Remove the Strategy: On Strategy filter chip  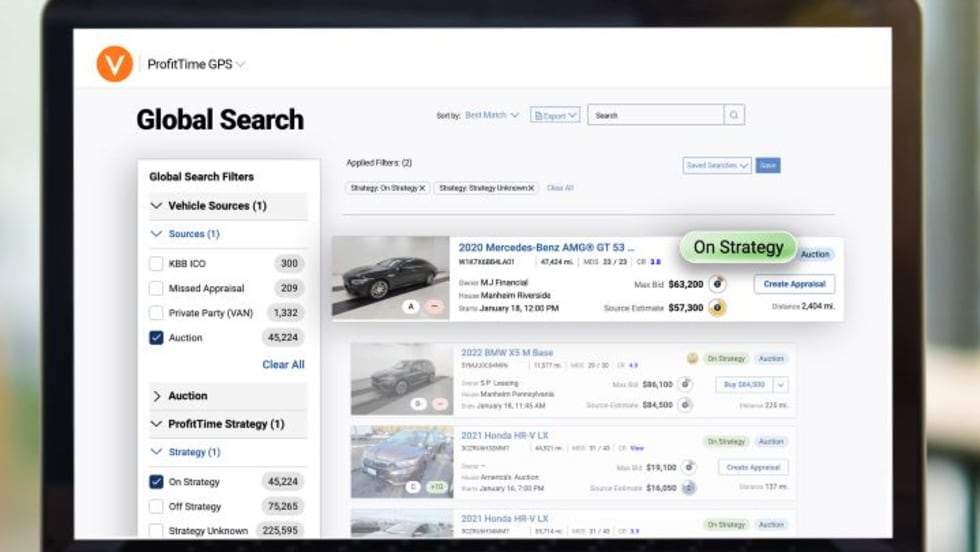[422, 188]
